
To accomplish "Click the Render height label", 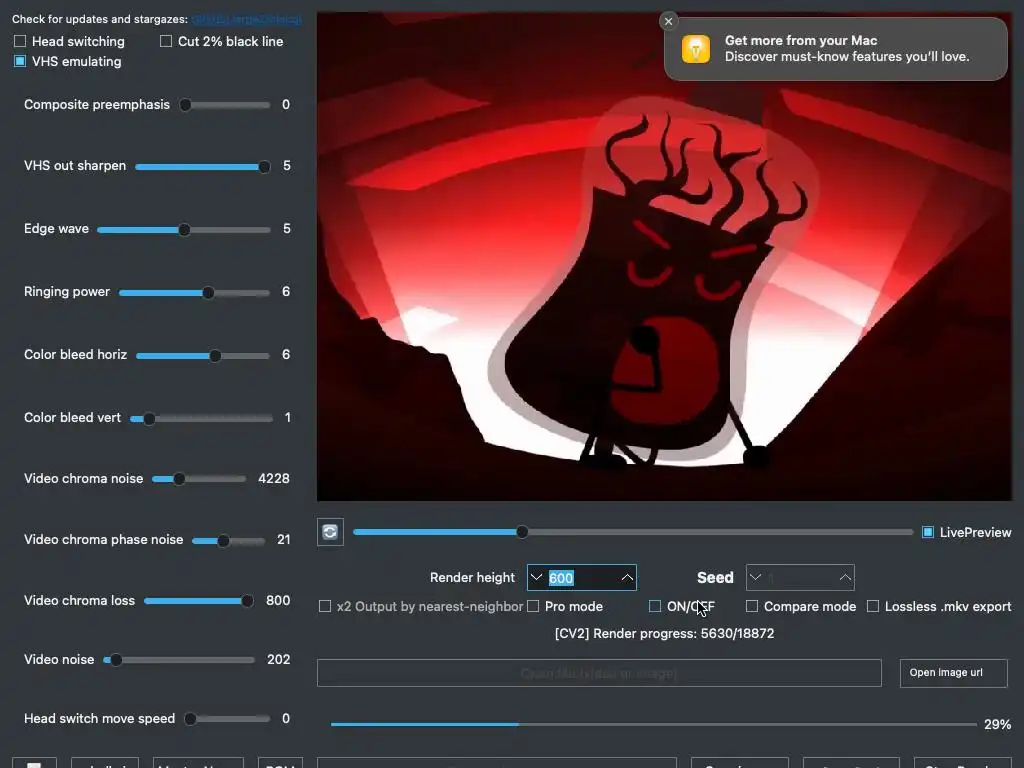I will point(472,577).
